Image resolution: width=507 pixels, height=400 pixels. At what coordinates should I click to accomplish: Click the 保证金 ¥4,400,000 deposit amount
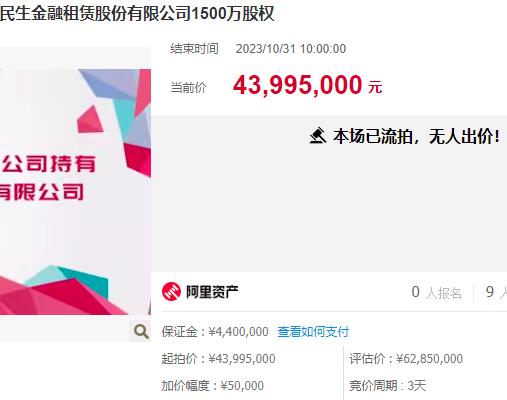(x=215, y=332)
